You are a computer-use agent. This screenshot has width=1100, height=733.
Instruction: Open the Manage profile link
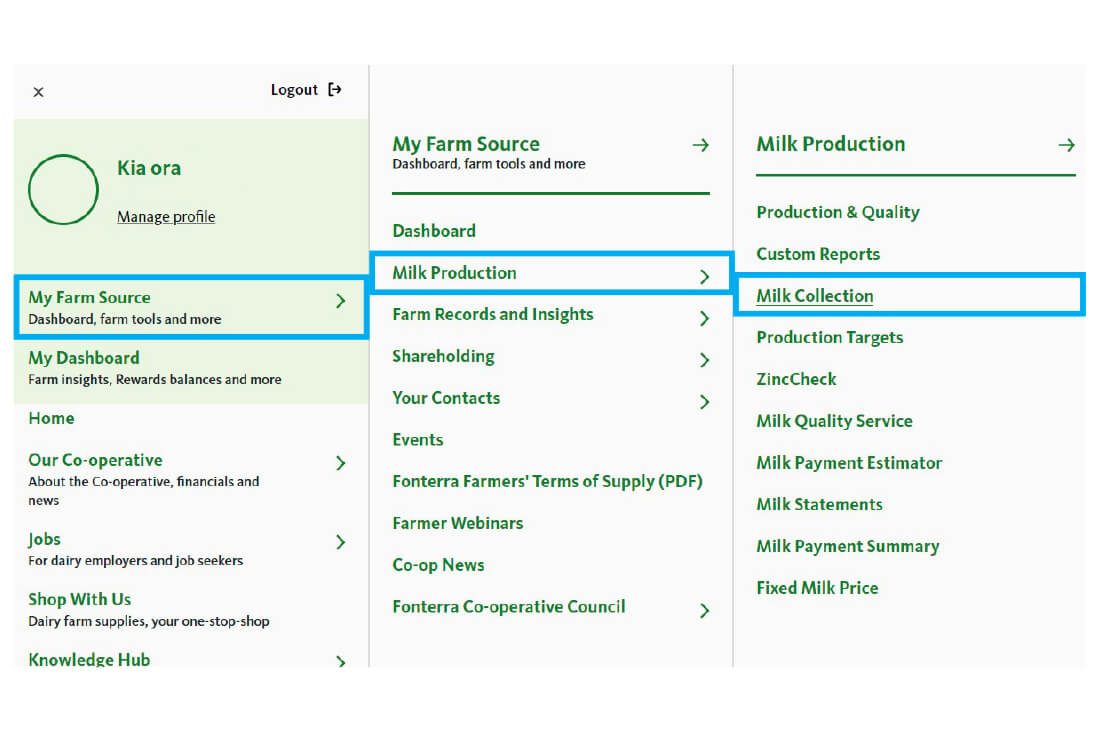point(166,217)
